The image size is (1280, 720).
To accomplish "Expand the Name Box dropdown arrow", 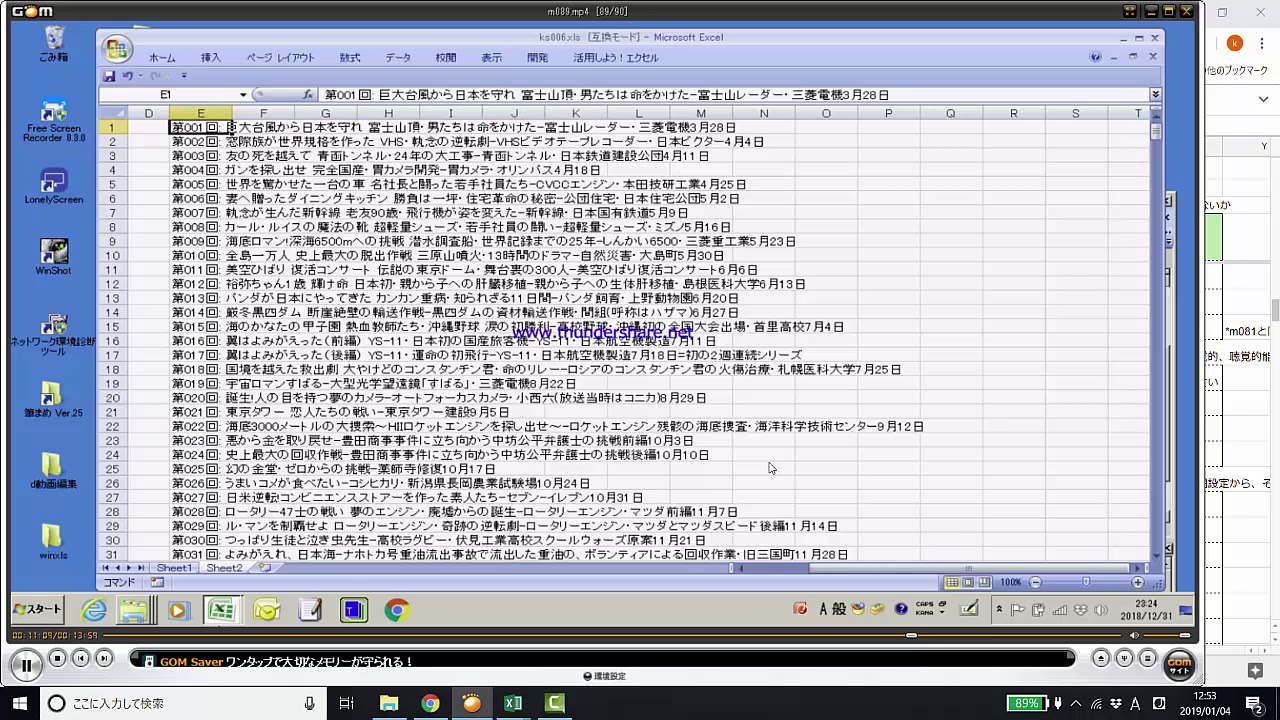I will [242, 95].
